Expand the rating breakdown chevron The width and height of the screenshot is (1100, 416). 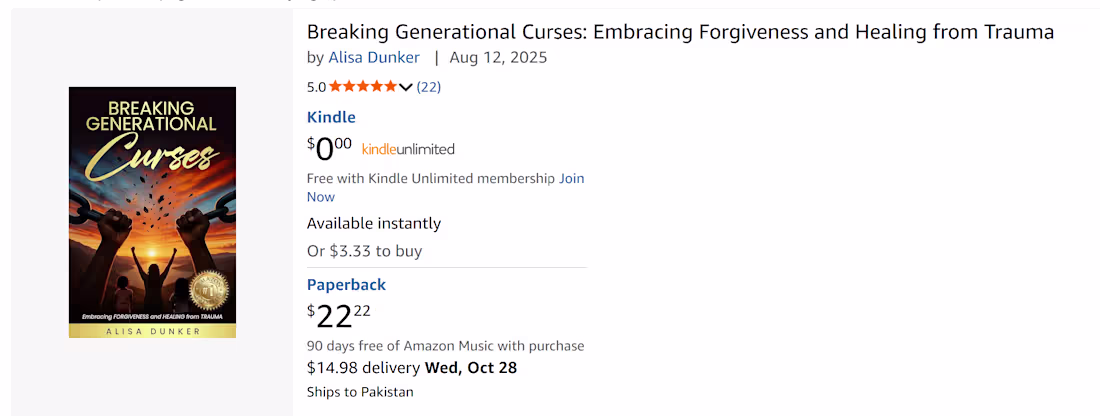[405, 88]
